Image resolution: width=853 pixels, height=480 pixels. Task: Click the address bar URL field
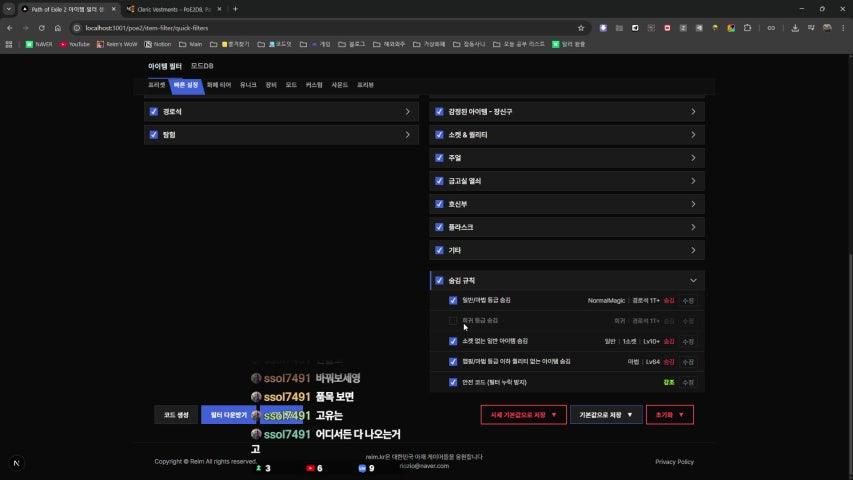coord(300,28)
